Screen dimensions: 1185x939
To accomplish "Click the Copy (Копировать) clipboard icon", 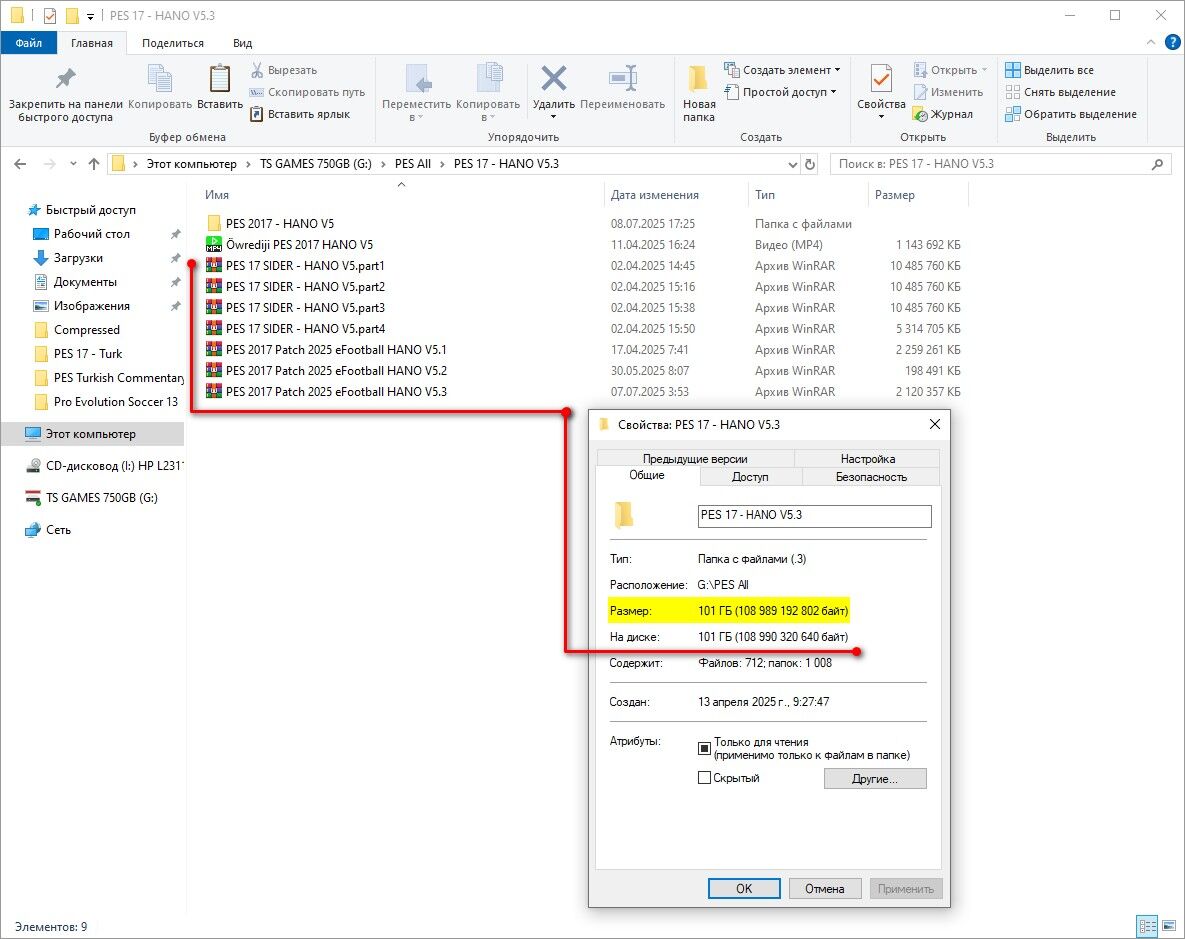I will click(x=159, y=78).
